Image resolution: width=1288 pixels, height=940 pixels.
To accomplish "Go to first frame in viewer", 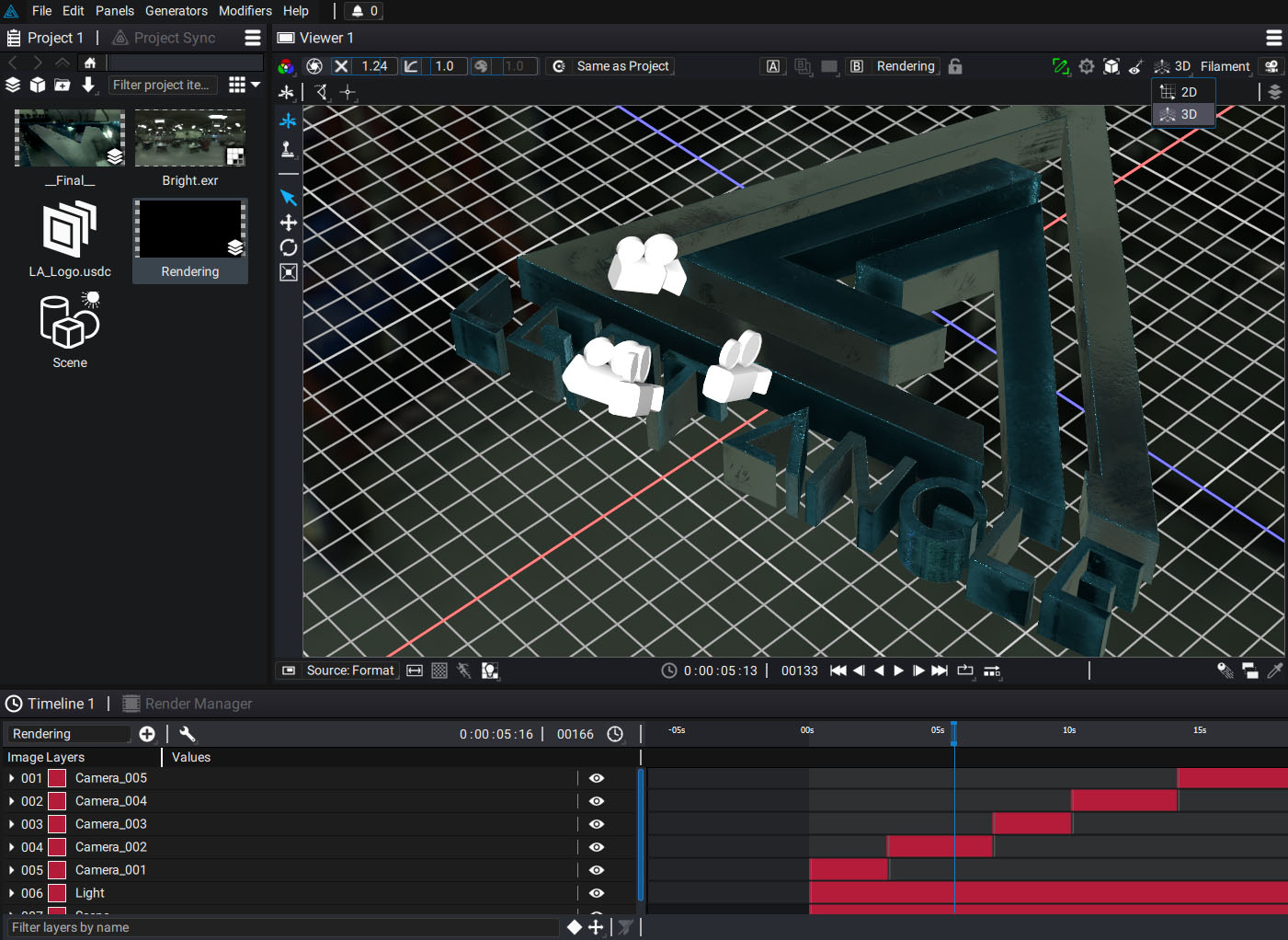I will click(x=838, y=671).
